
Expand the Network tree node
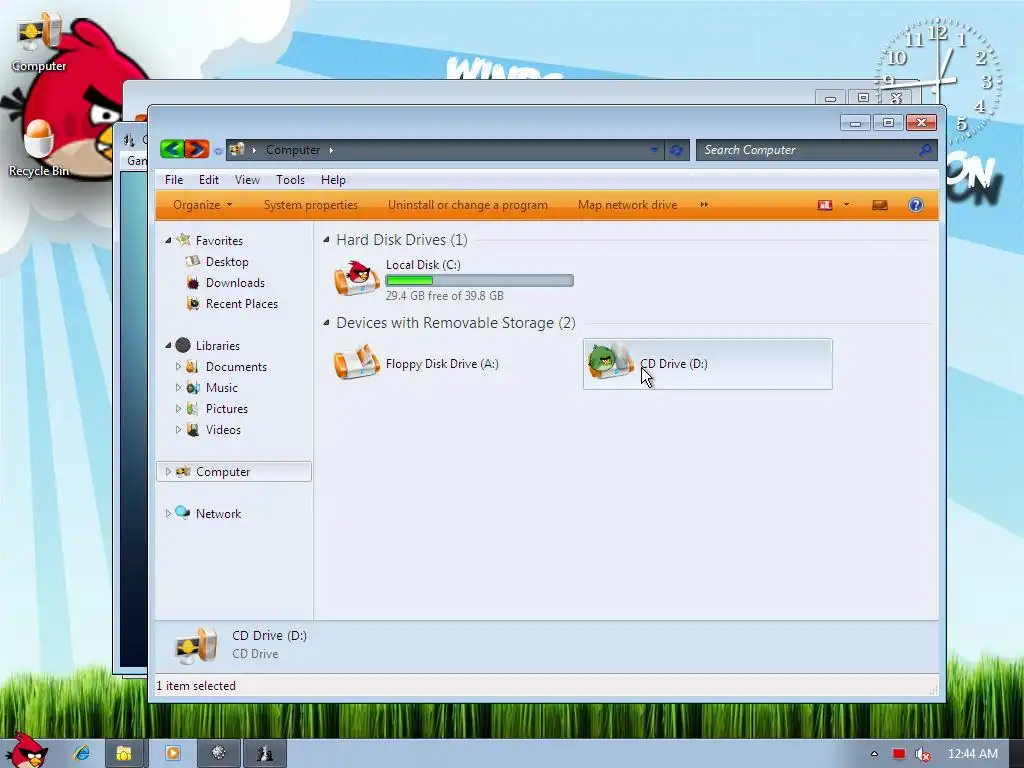pyautogui.click(x=168, y=513)
